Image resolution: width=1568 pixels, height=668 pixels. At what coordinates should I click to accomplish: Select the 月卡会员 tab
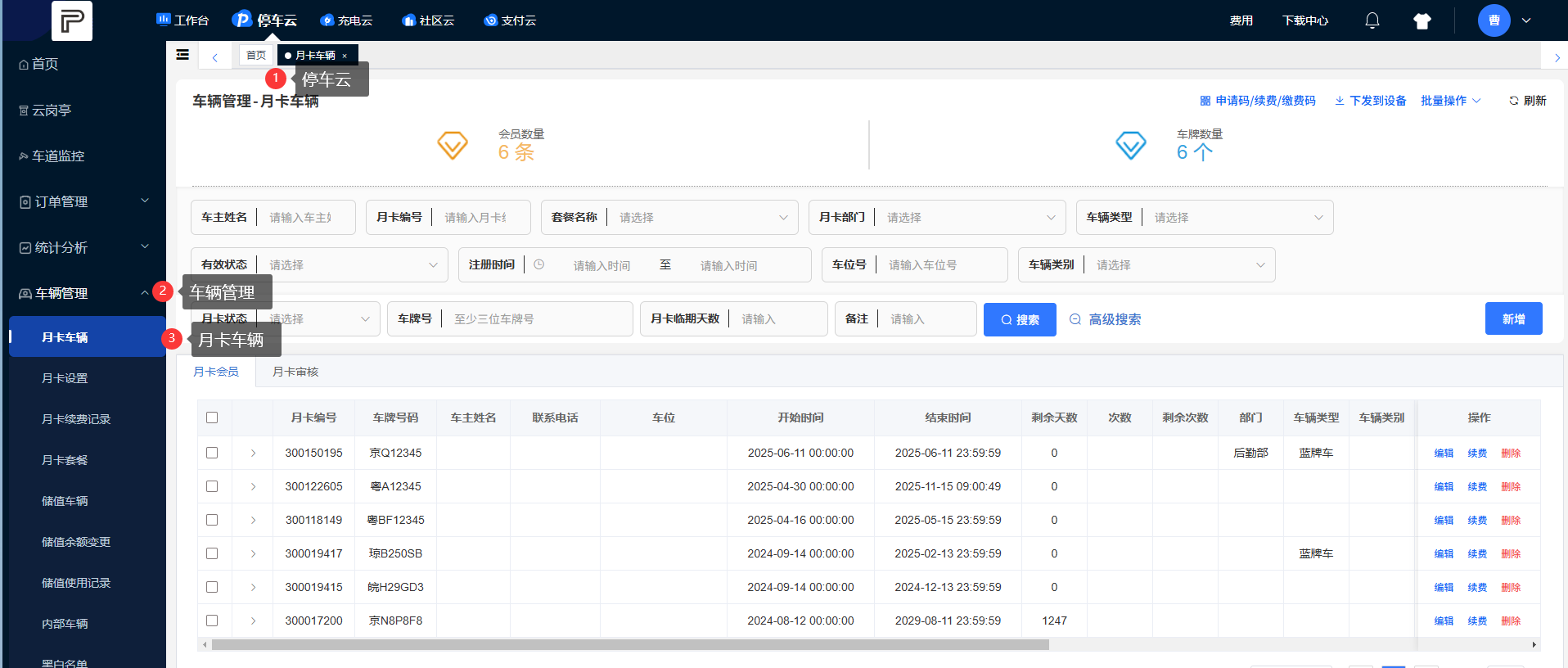click(x=216, y=372)
